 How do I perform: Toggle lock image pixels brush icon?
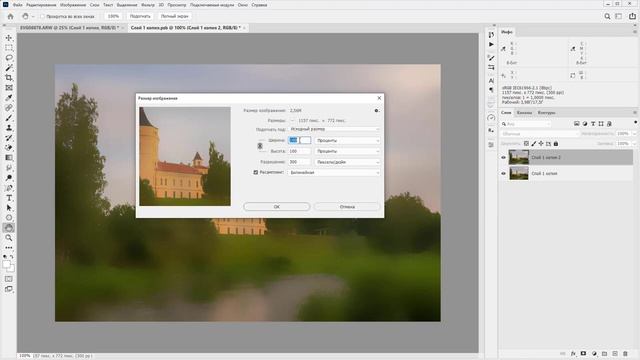tap(533, 144)
